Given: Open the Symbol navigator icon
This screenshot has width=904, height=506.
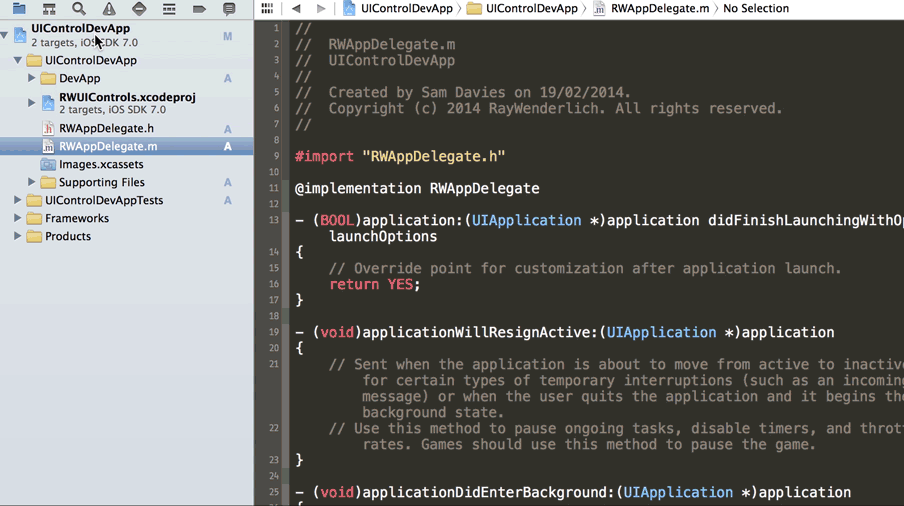Looking at the screenshot, I should (49, 9).
